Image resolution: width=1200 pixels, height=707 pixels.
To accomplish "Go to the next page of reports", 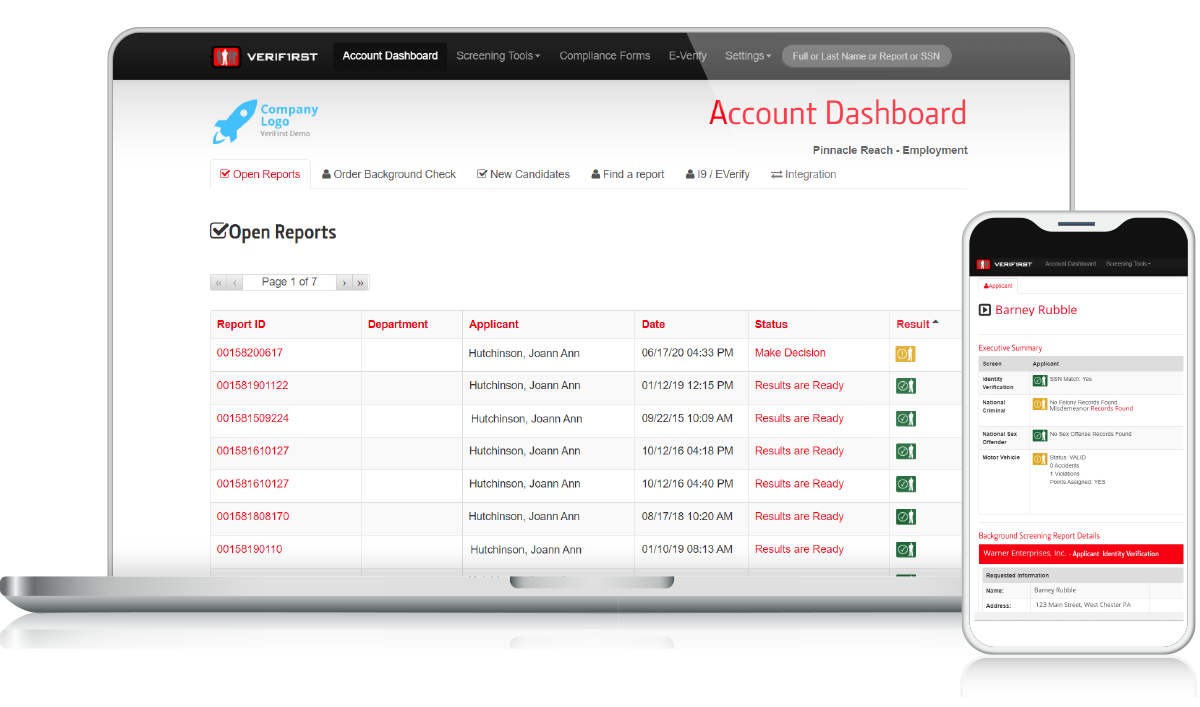I will pyautogui.click(x=344, y=282).
